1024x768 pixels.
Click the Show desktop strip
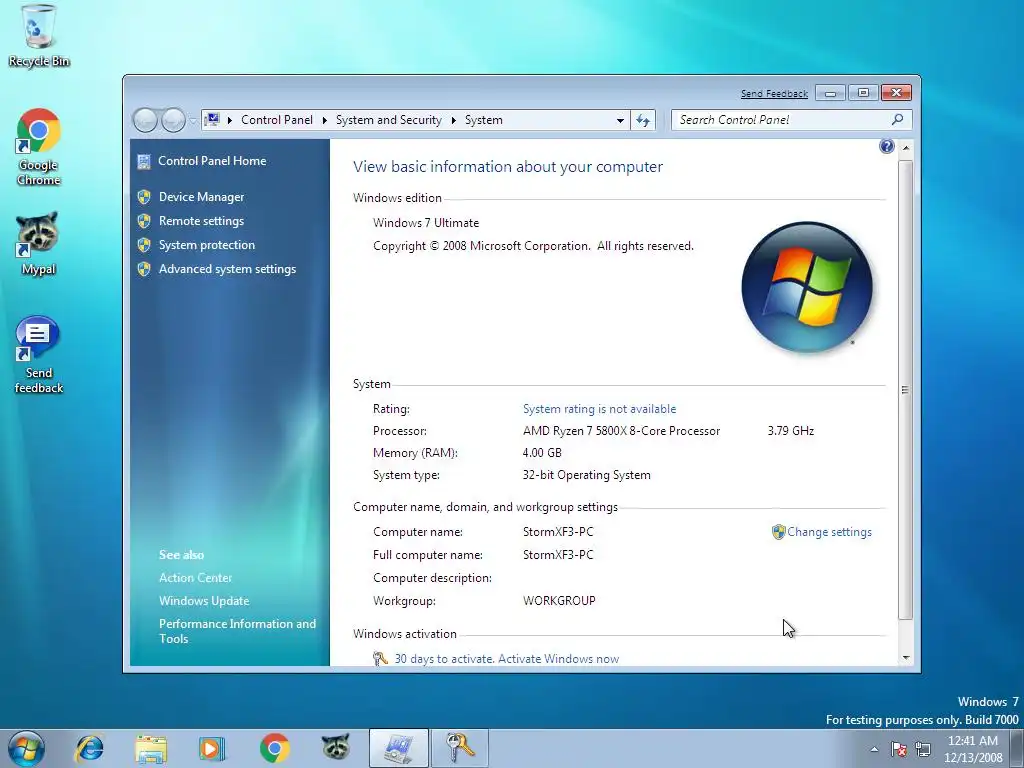pos(1017,748)
